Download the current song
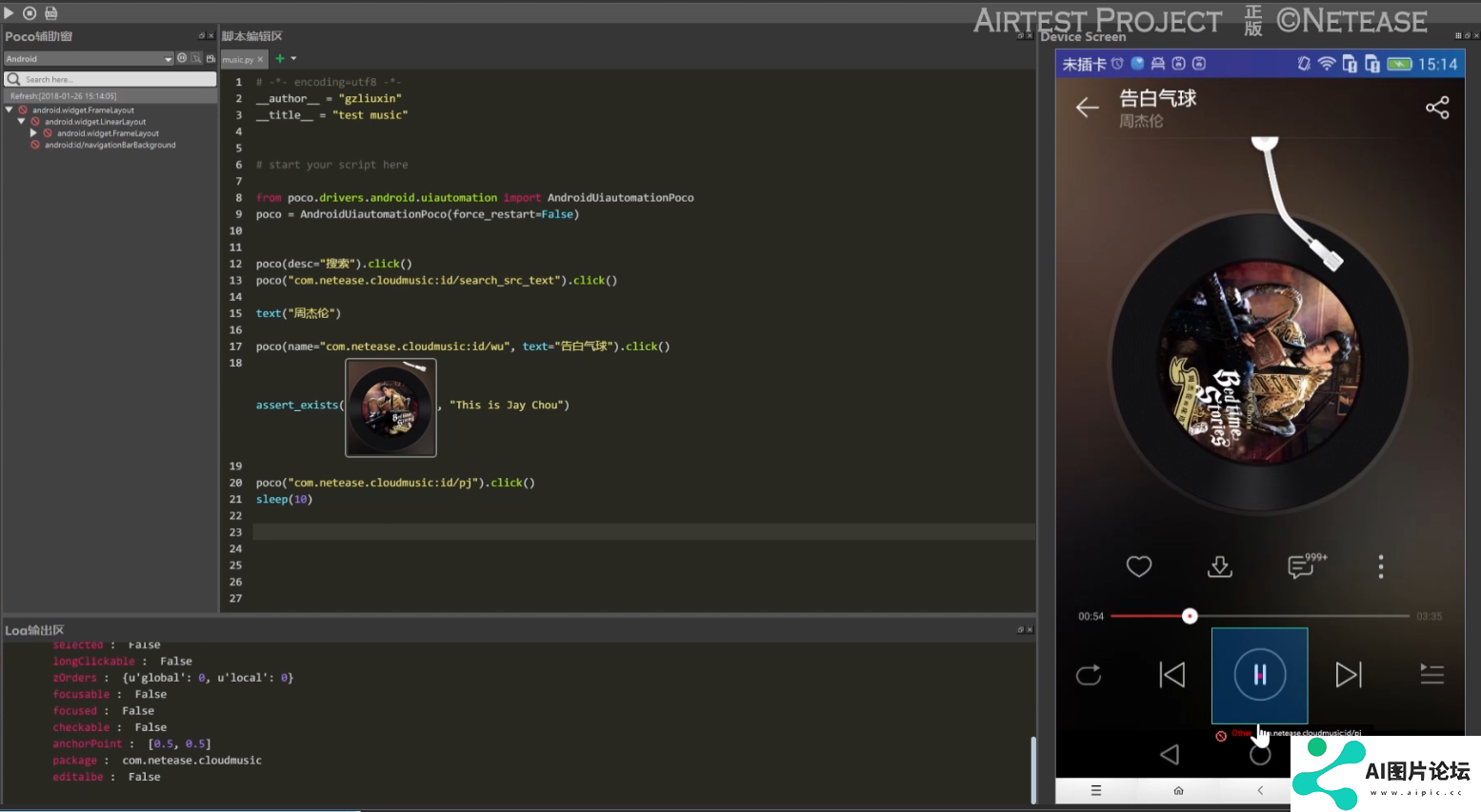Image resolution: width=1481 pixels, height=812 pixels. coord(1220,566)
